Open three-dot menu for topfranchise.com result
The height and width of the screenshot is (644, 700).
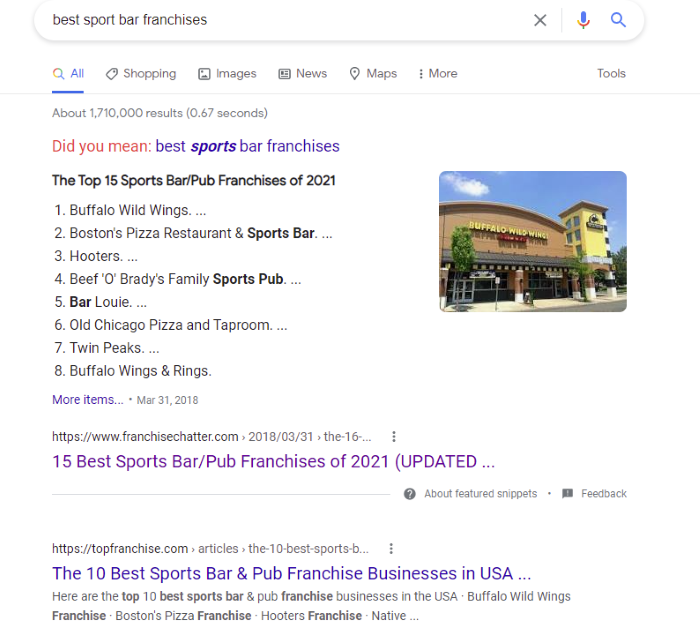click(x=391, y=548)
